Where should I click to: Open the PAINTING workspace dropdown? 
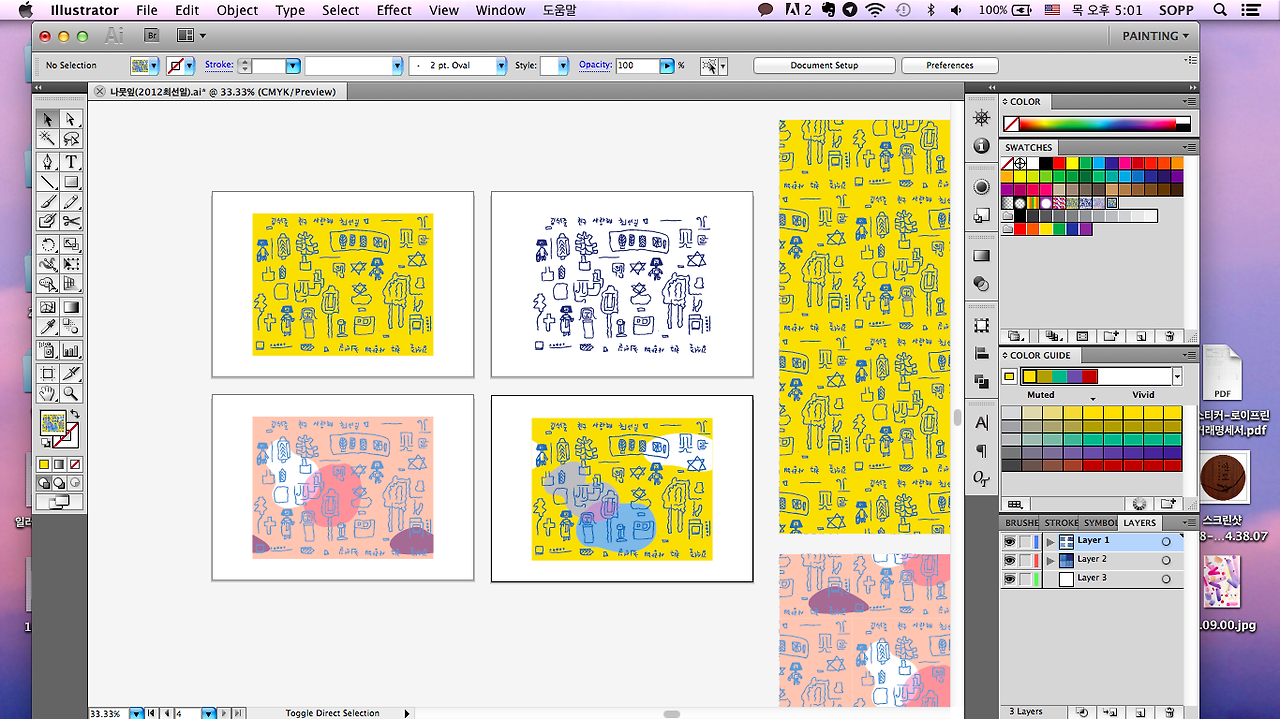coord(1156,36)
